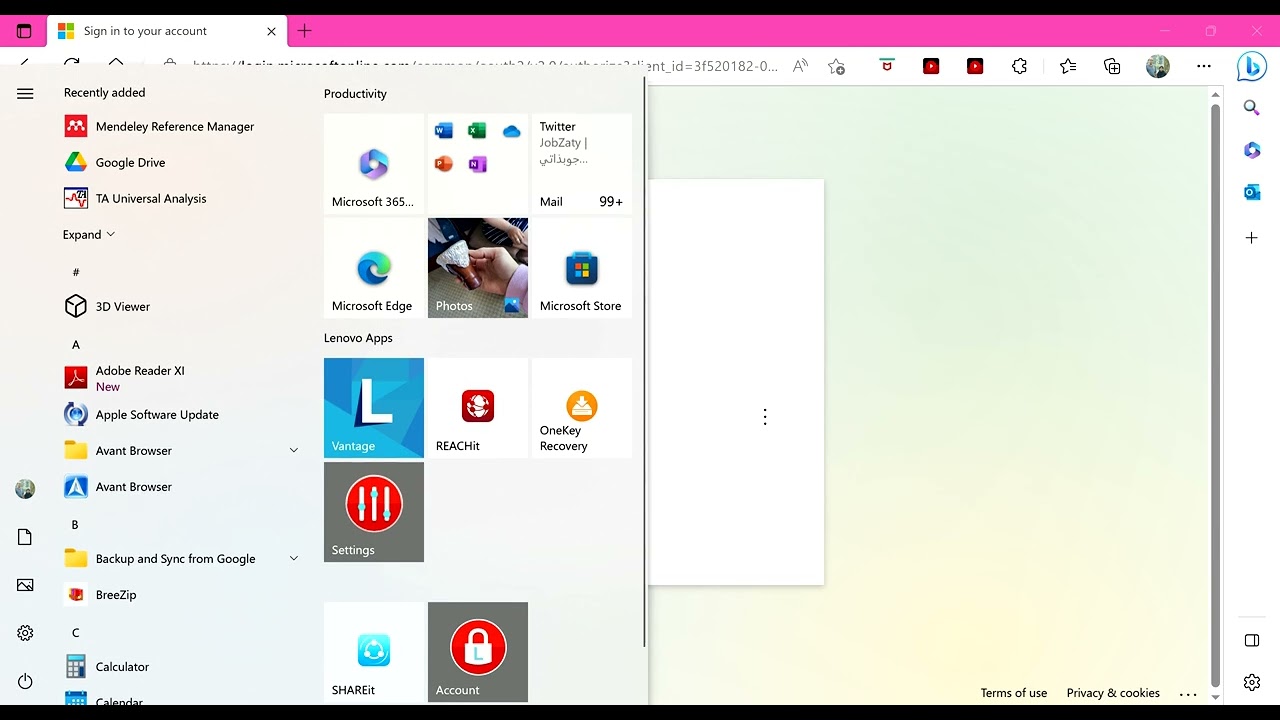This screenshot has height=720, width=1280.
Task: Open more footer options ellipsis
Action: click(1188, 694)
